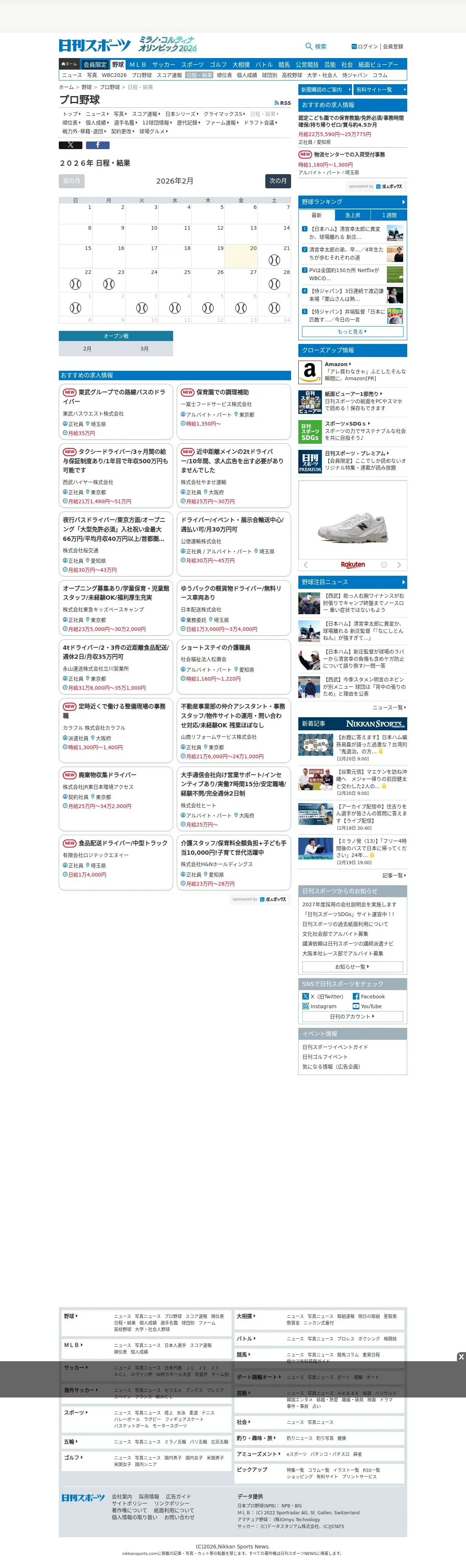Open 採用情報 link in footer
This screenshot has width=466, height=1568.
click(149, 1496)
